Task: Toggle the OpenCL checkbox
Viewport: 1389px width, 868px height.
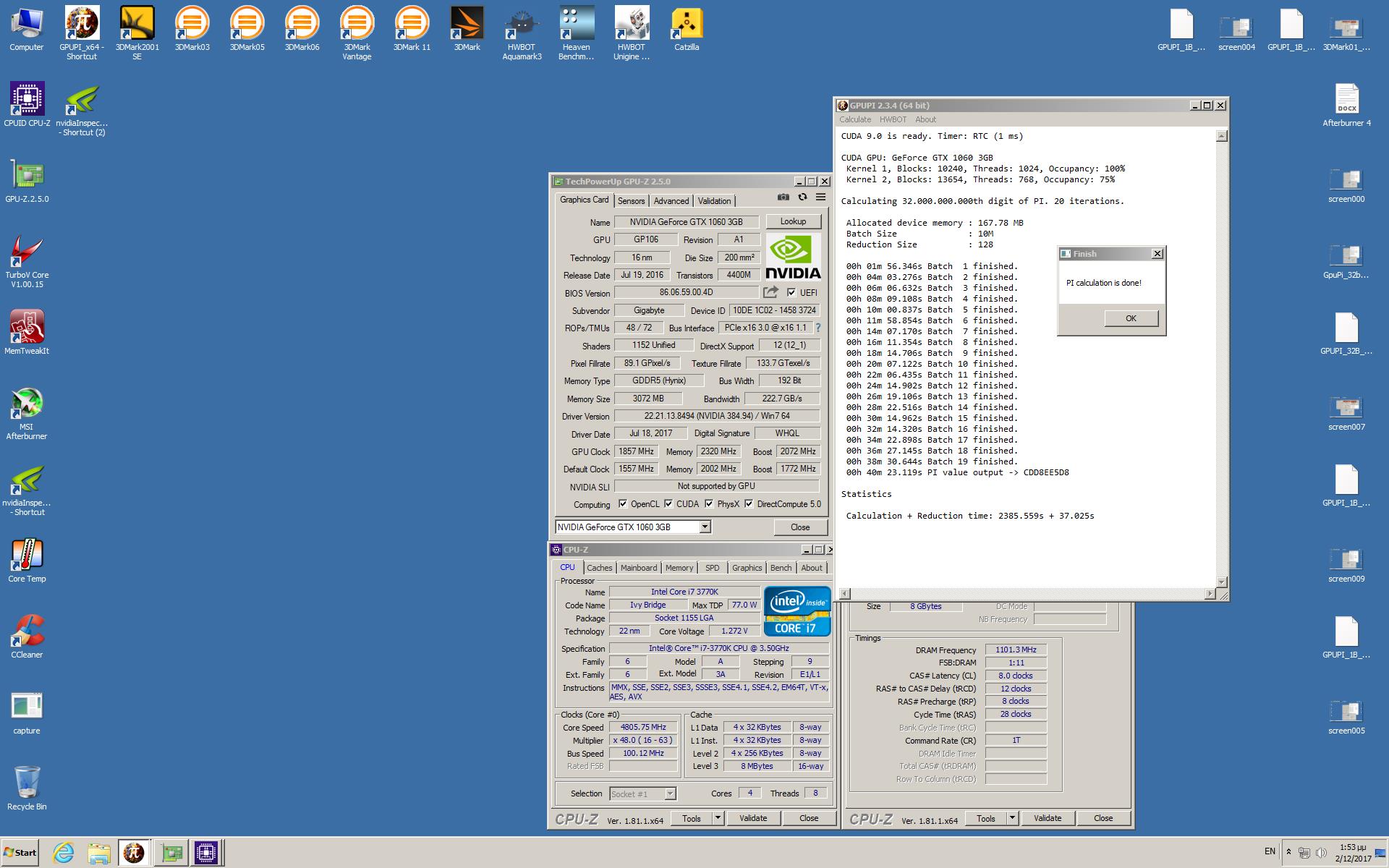Action: [623, 504]
